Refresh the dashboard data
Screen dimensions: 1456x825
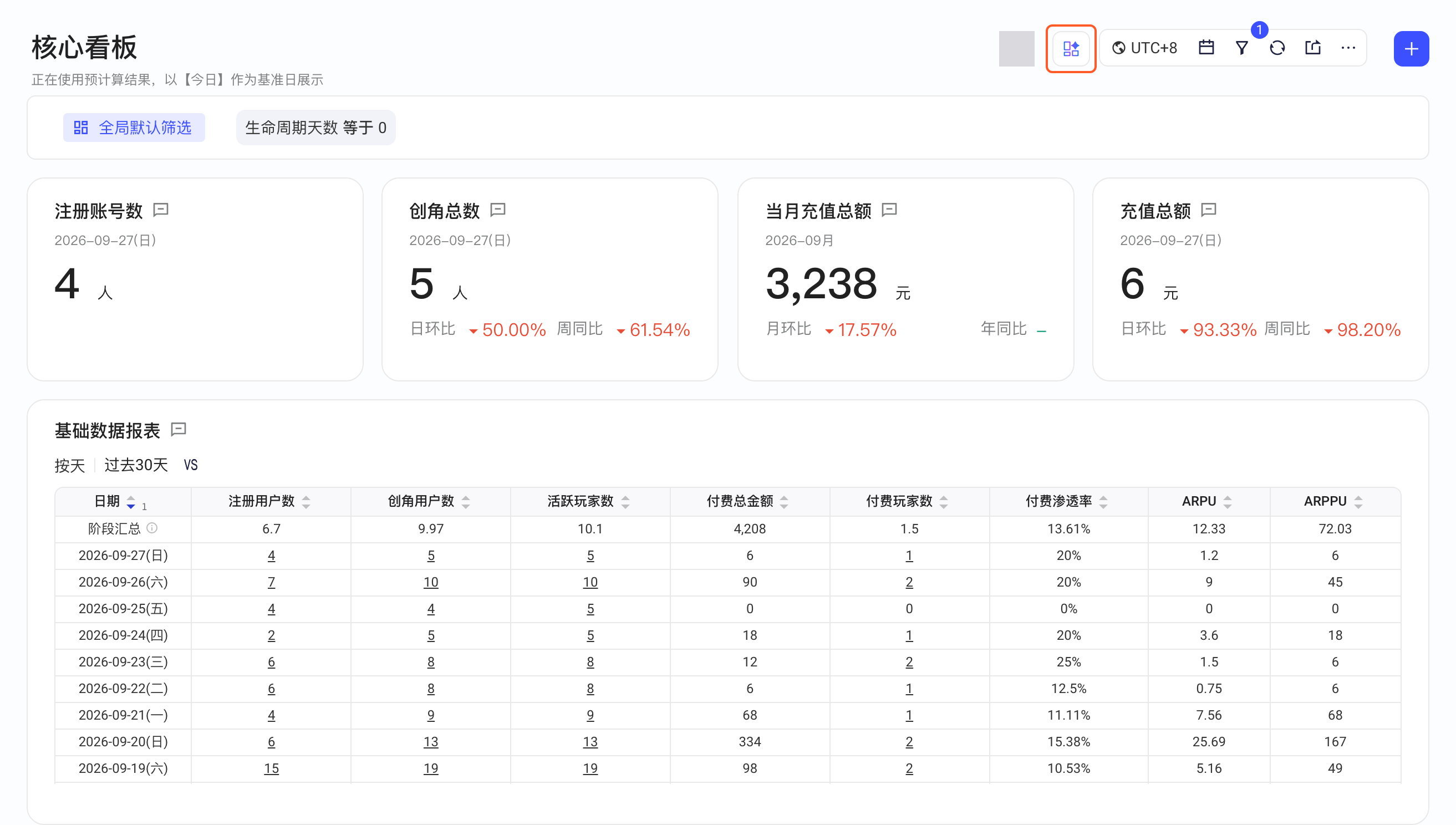pos(1277,48)
